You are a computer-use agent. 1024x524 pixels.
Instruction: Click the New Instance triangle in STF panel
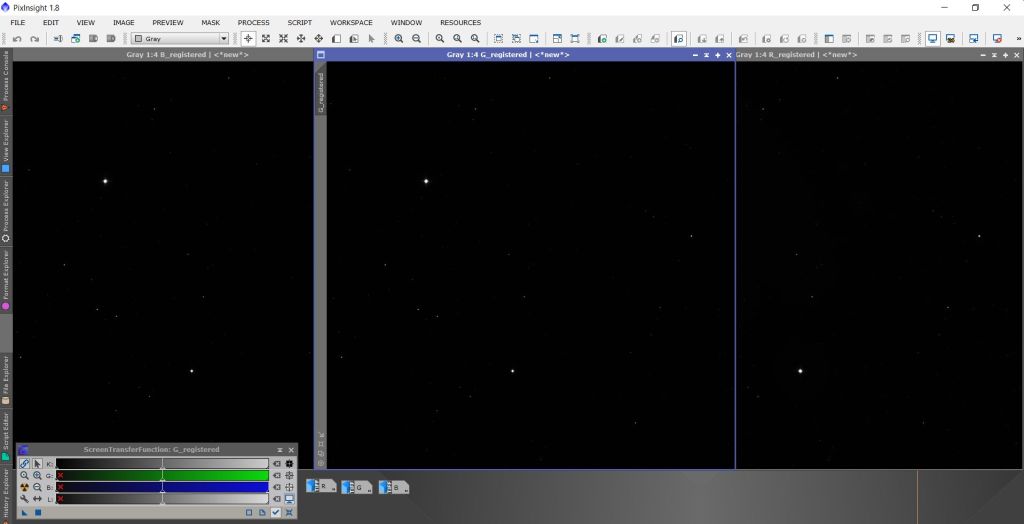pos(24,512)
